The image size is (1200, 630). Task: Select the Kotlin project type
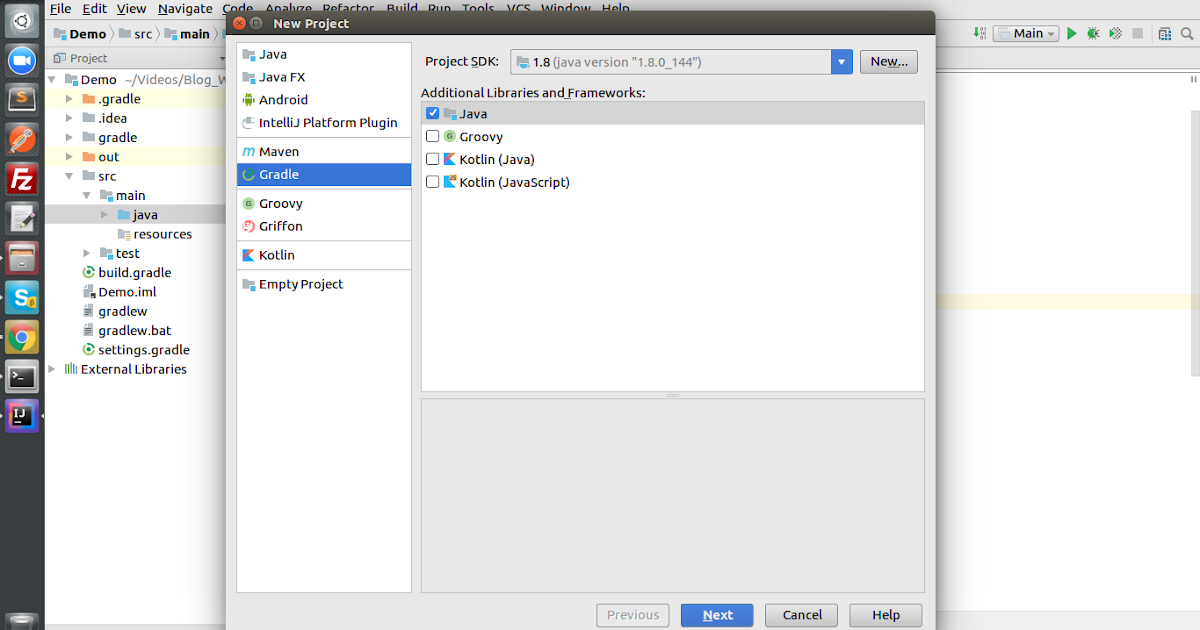pos(324,255)
